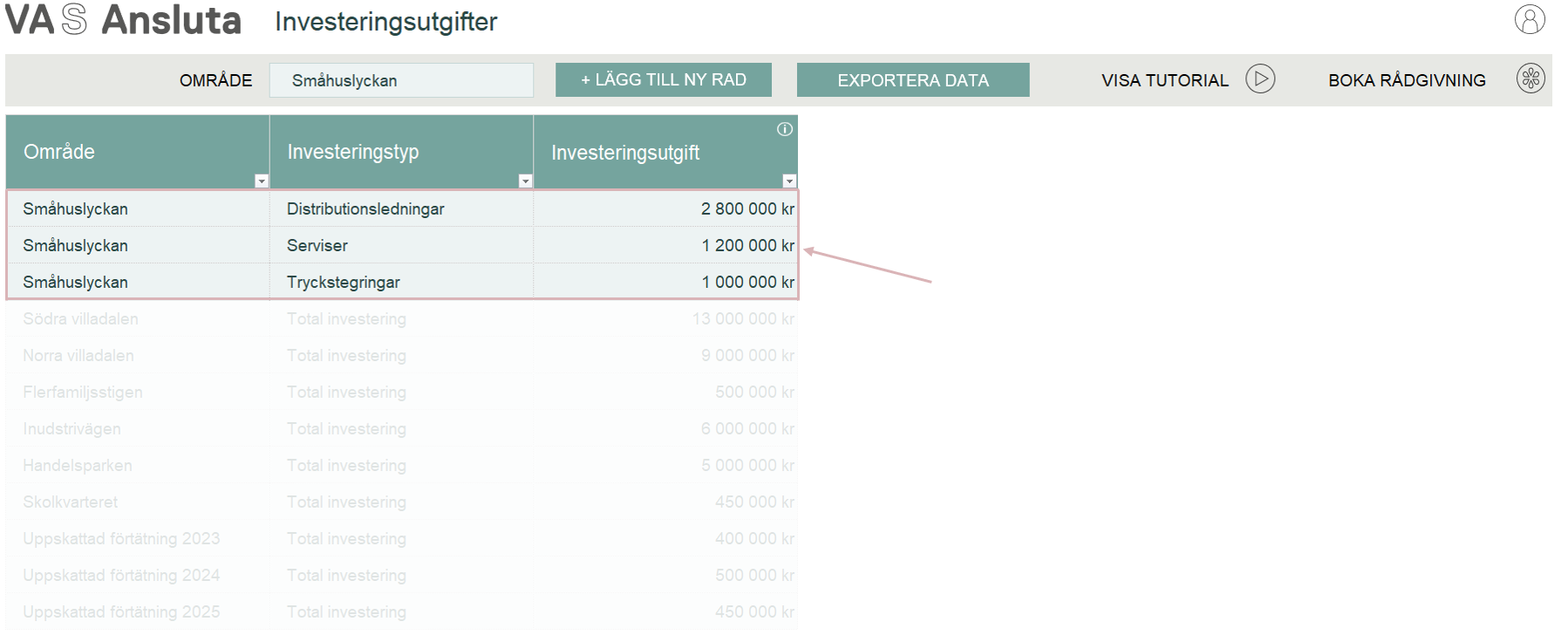The width and height of the screenshot is (1568, 642).
Task: Click the 1 000 000 kr value
Action: [x=747, y=282]
